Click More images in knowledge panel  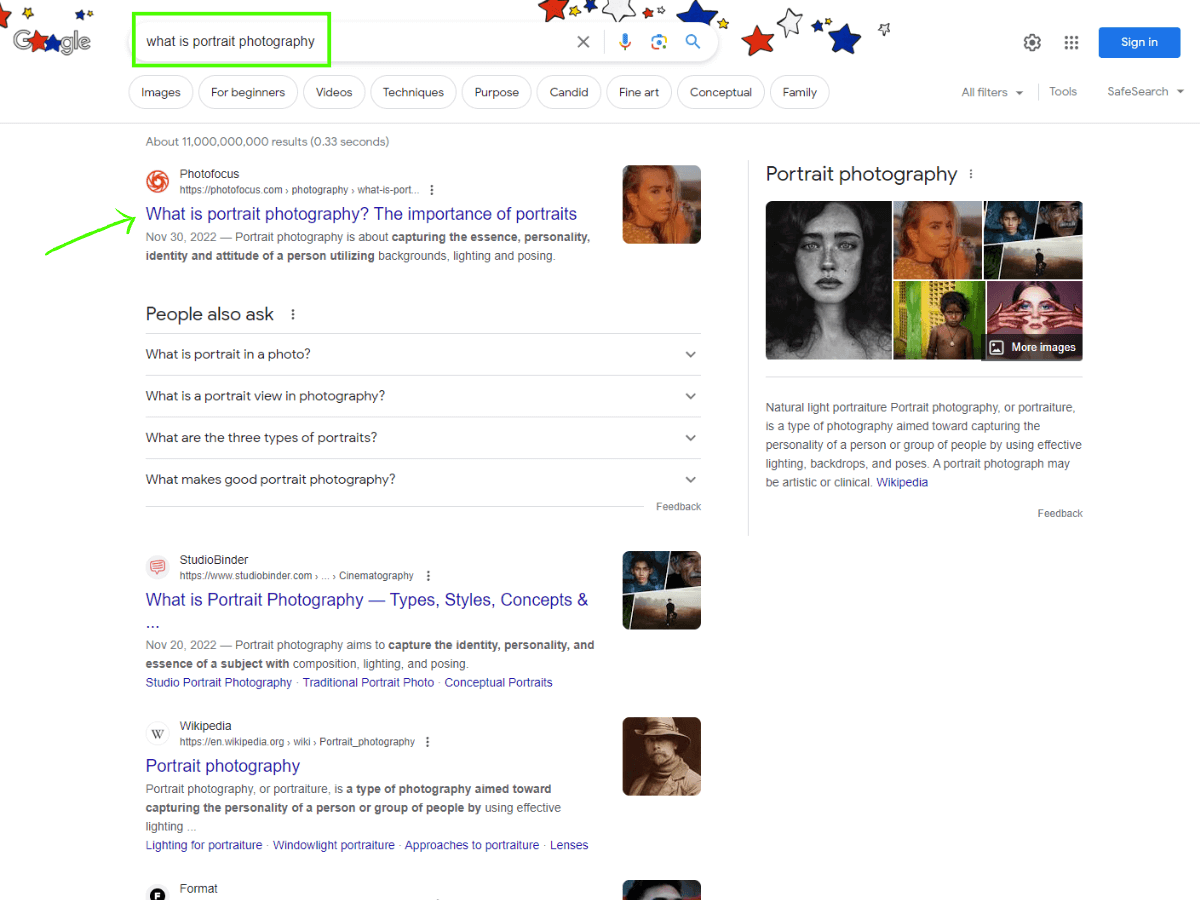1034,347
